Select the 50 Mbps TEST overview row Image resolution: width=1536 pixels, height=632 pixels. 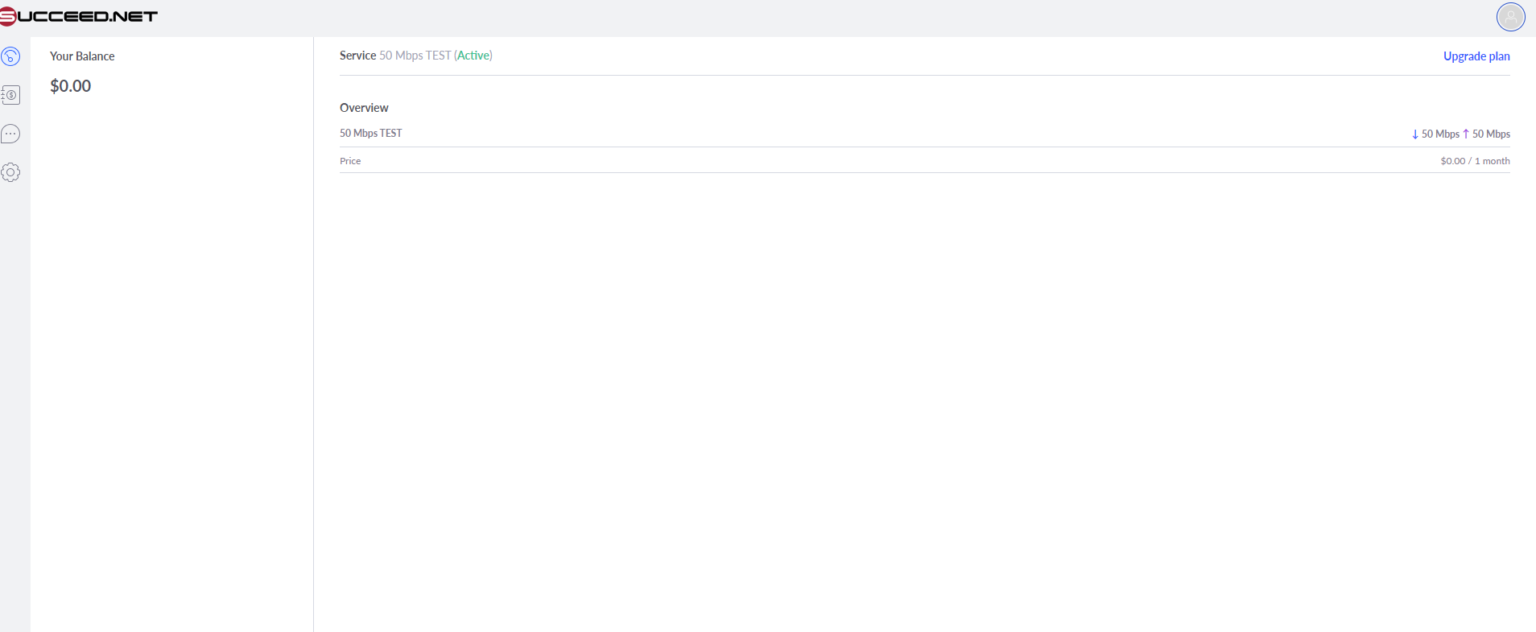370,132
